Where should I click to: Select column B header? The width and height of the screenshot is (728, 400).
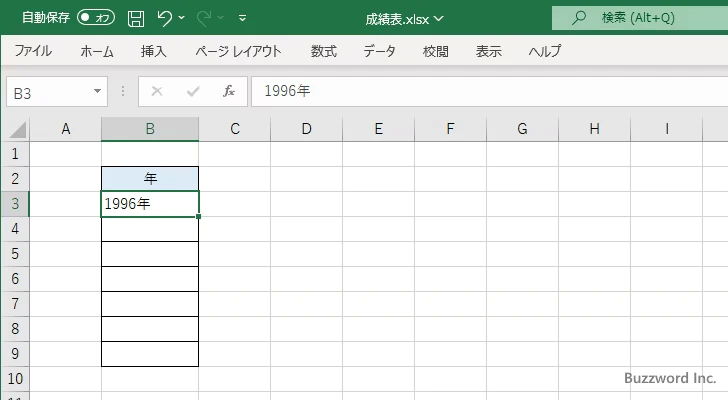click(150, 129)
